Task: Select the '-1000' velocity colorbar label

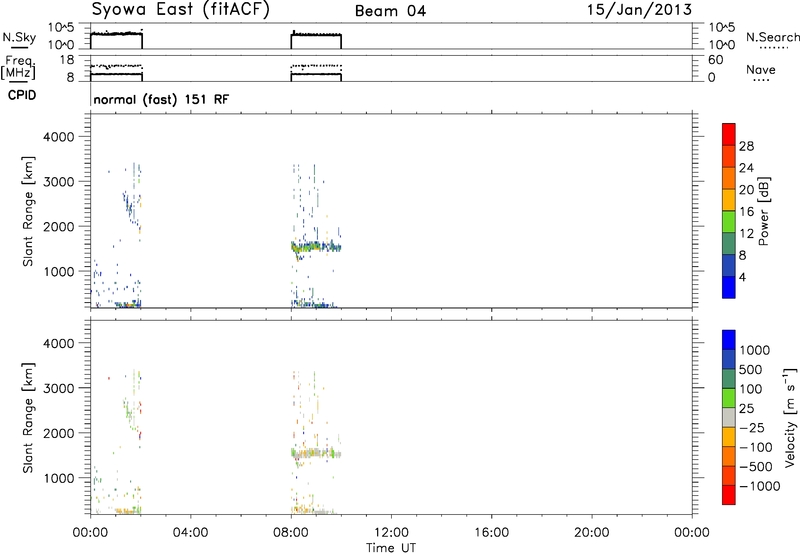Action: click(760, 486)
